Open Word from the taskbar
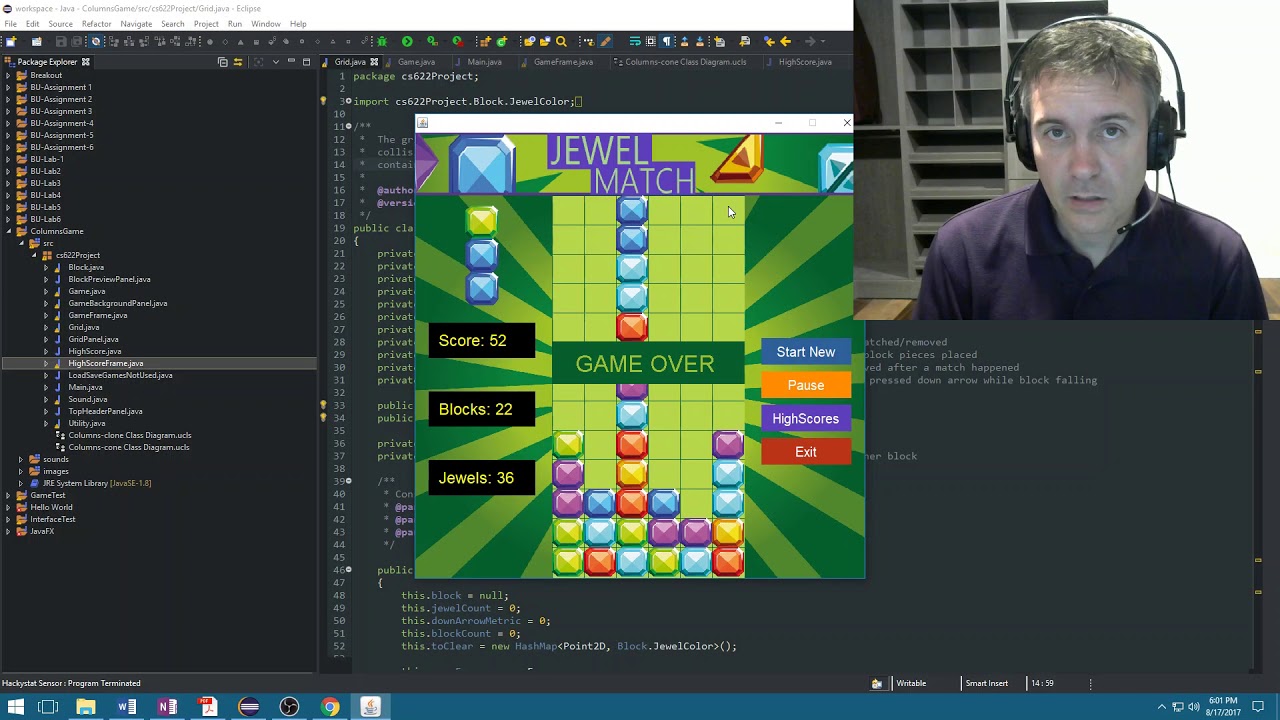Viewport: 1280px width, 720px height. click(x=127, y=707)
